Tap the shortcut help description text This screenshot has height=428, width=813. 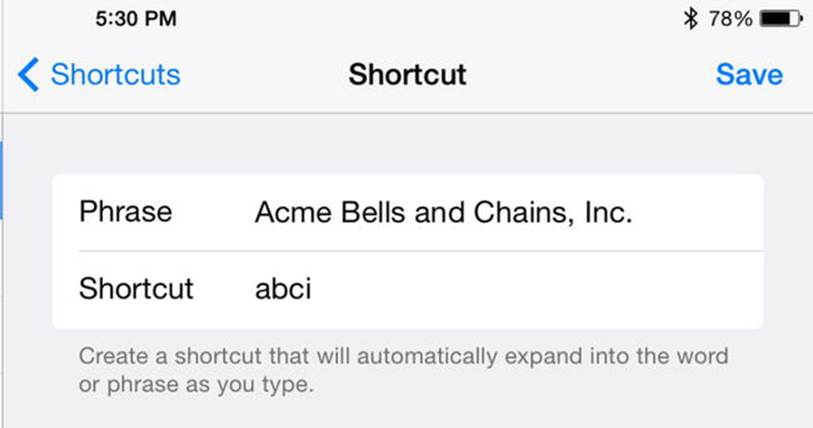[403, 370]
